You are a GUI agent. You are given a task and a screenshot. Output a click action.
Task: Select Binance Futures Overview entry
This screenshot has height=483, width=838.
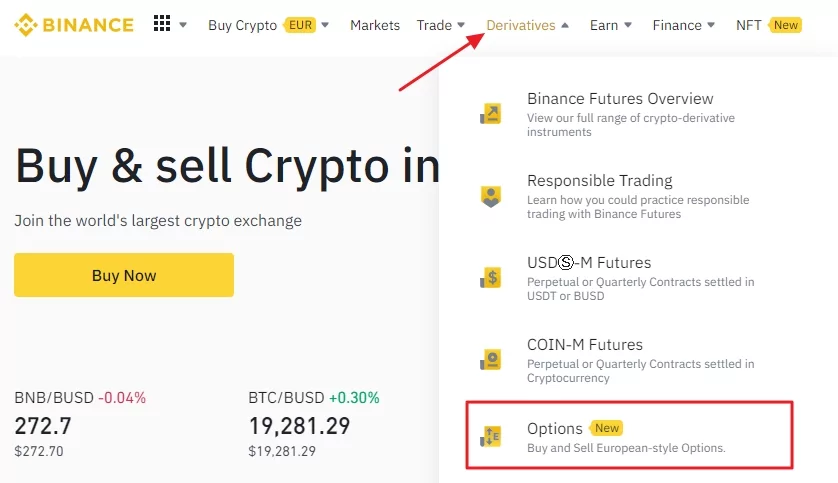tap(620, 99)
